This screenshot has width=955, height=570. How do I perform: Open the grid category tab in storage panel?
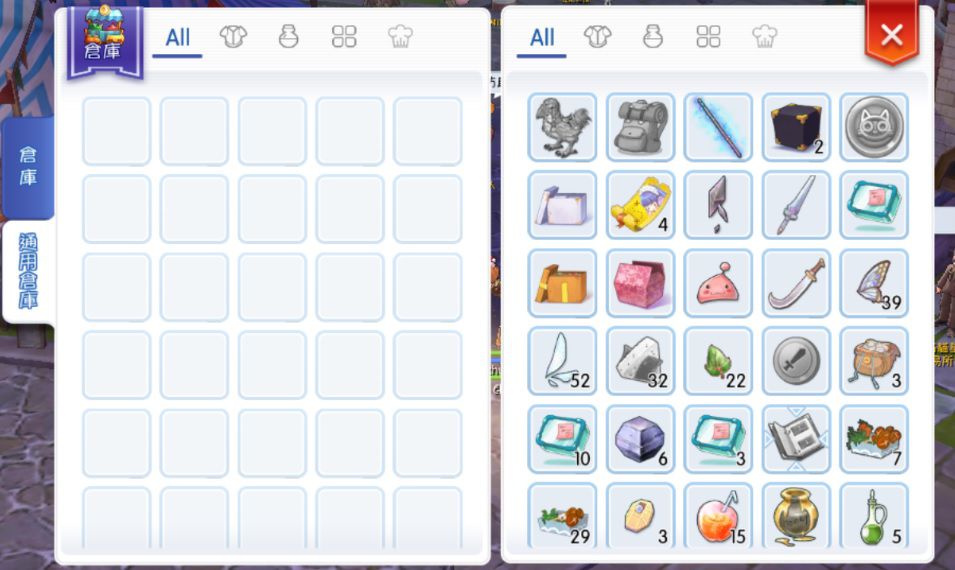pos(344,37)
